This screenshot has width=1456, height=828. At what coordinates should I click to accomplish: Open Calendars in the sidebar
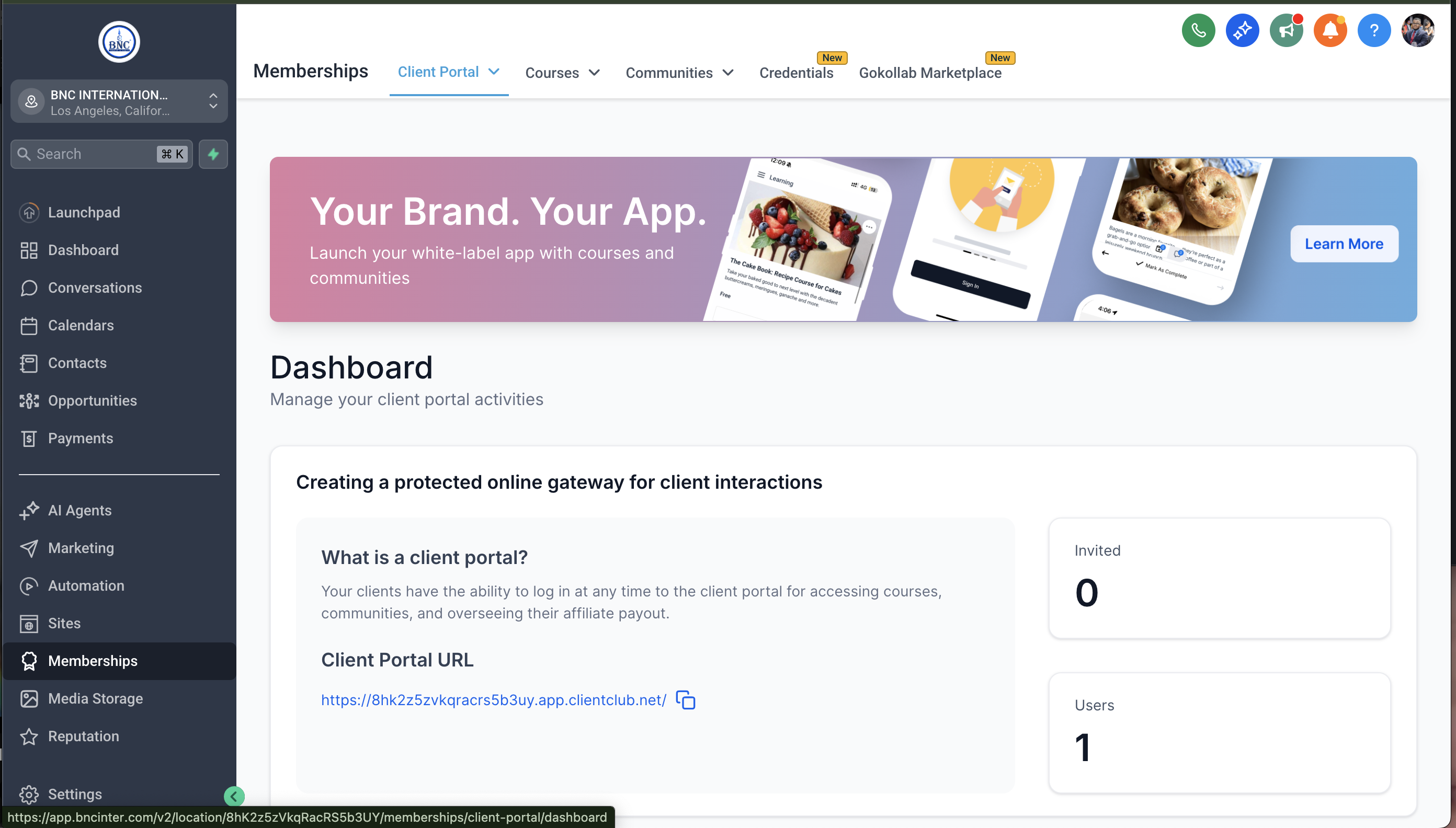(x=119, y=325)
